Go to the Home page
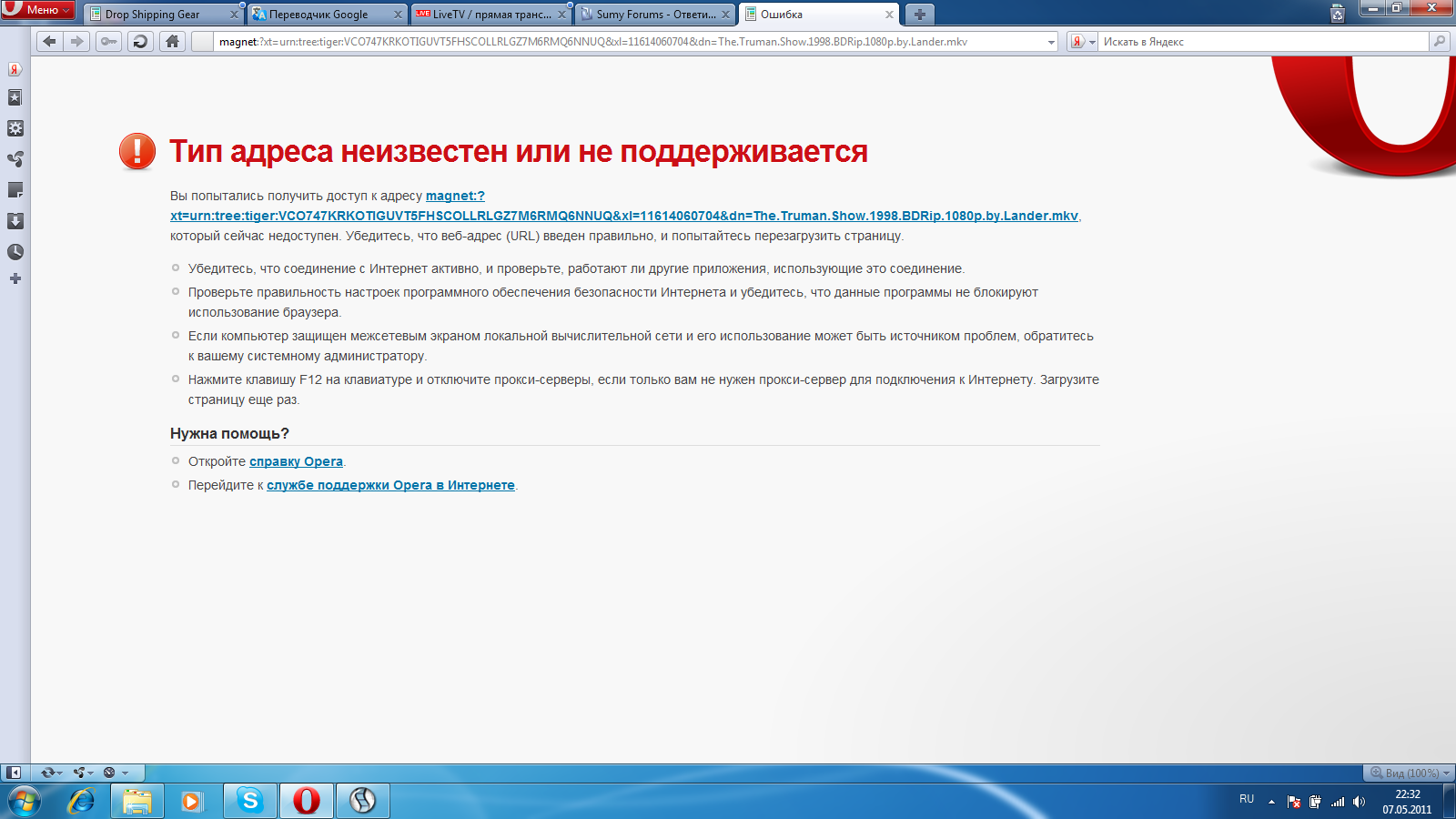The height and width of the screenshot is (819, 1456). 172,41
